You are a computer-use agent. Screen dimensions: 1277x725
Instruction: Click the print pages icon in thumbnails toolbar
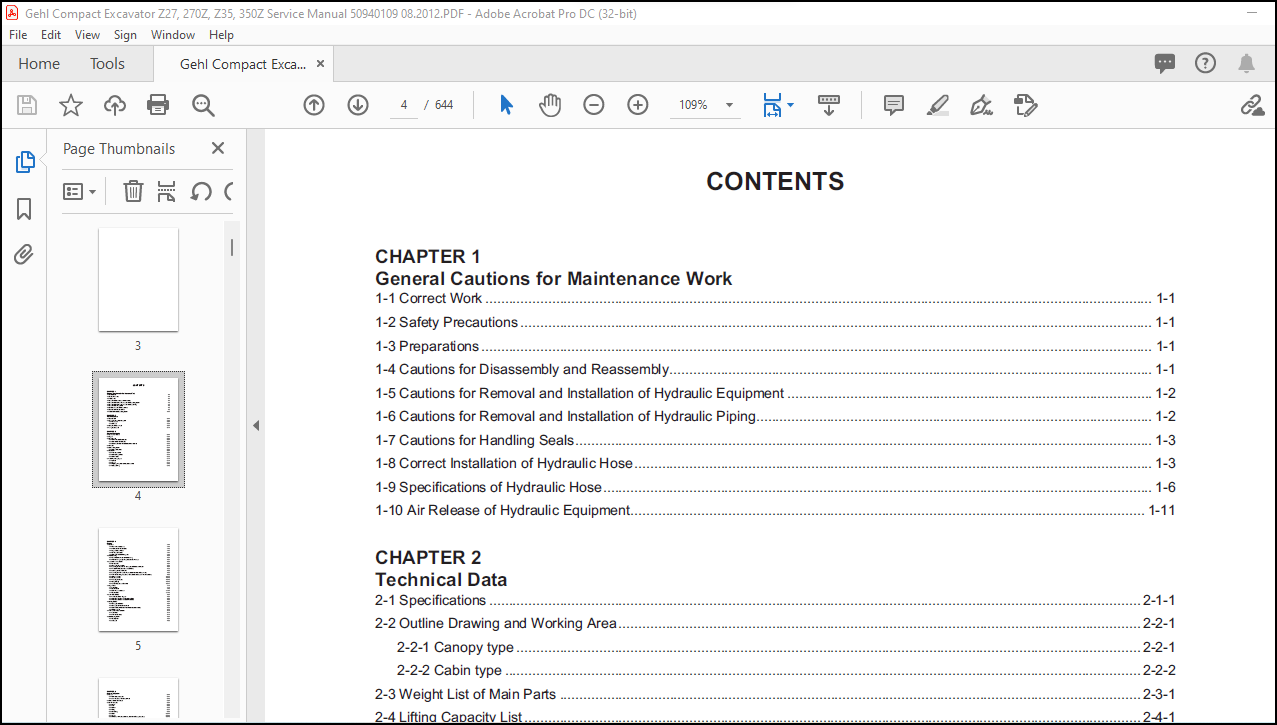click(167, 191)
